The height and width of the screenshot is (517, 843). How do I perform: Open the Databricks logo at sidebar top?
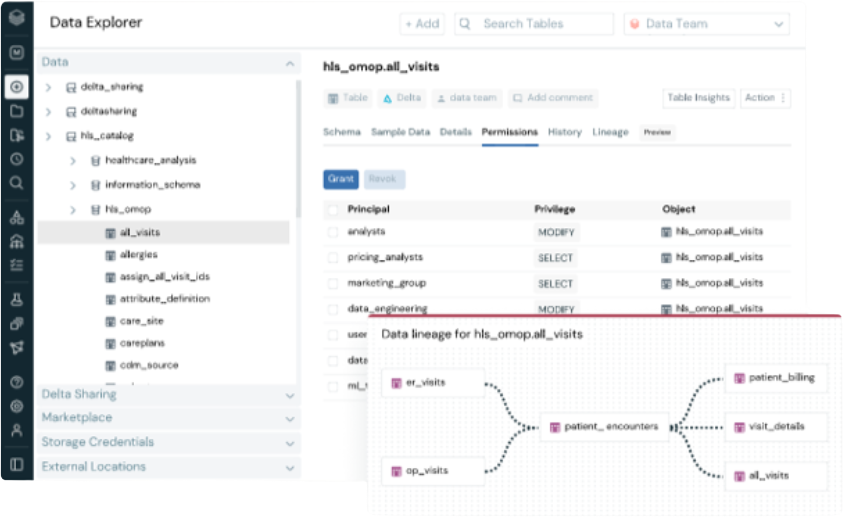point(17,18)
